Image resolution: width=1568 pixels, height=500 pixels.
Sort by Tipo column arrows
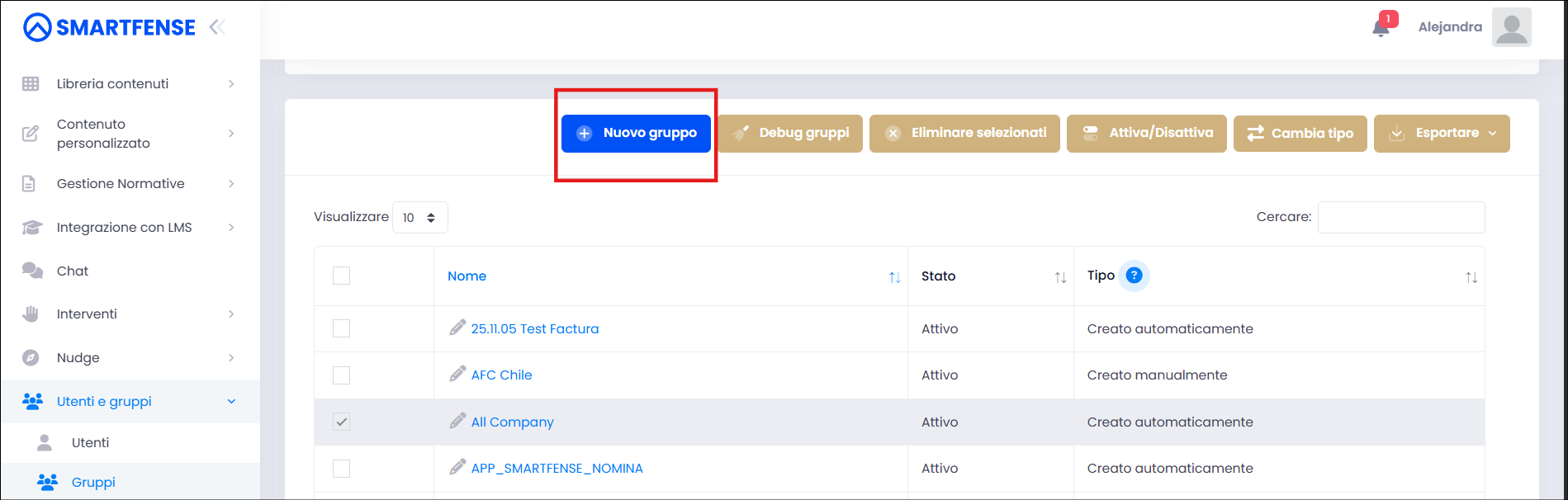(1471, 277)
